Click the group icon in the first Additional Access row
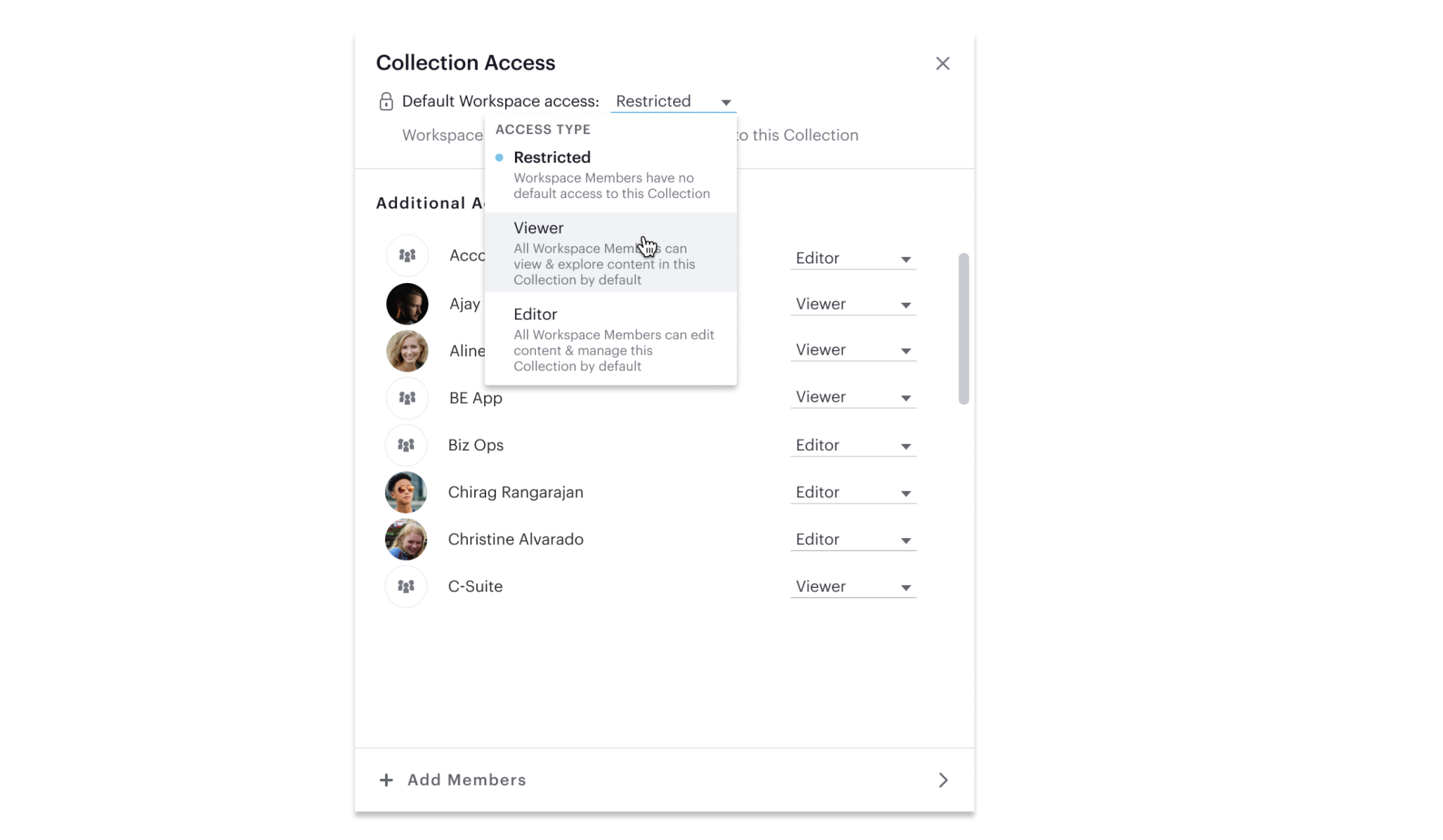This screenshot has height=840, width=1443. [x=406, y=256]
